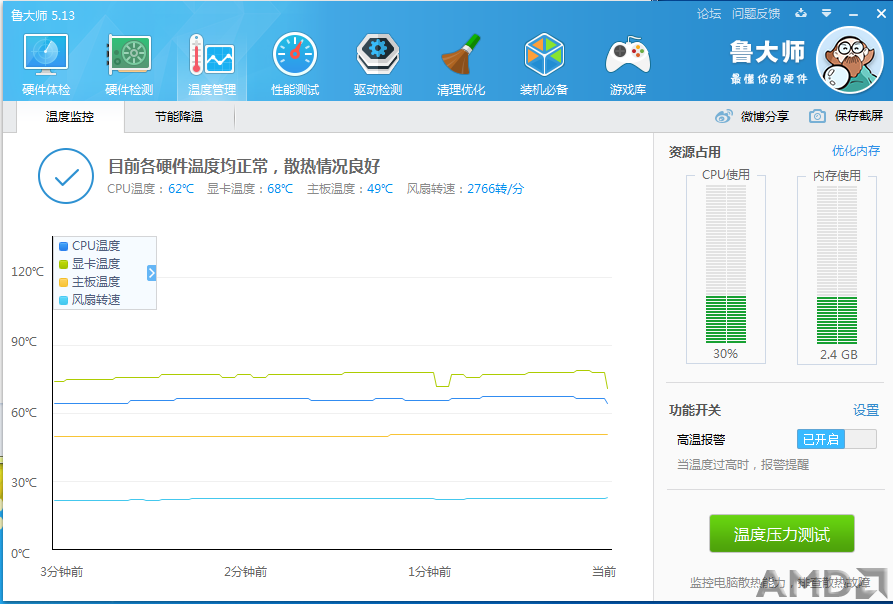Click the Weibo share icon
The width and height of the screenshot is (893, 604).
pos(723,117)
